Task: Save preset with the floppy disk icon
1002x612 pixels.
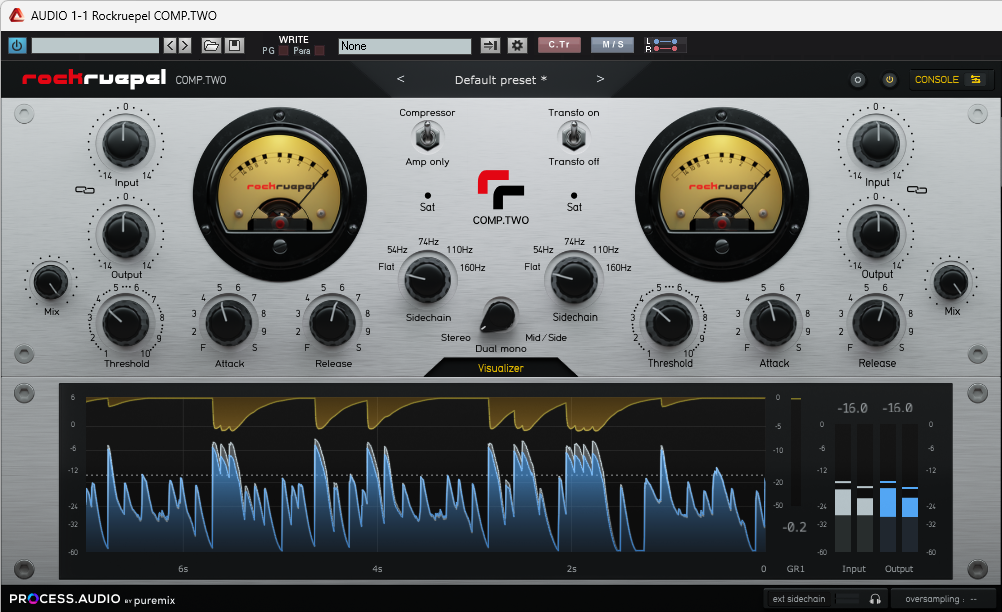Action: tap(235, 45)
